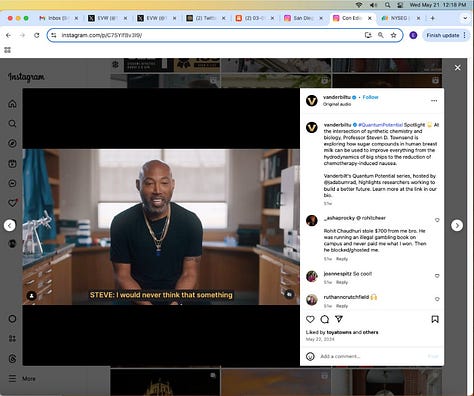The height and width of the screenshot is (396, 474).
Task: Like the post with heart icon
Action: tap(310, 319)
